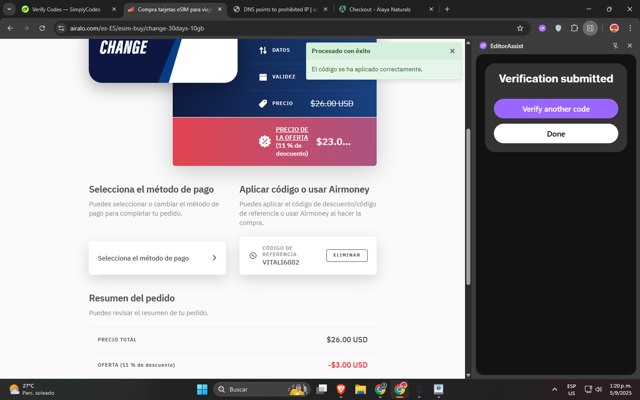Open File Explorer from the taskbar

(360, 389)
